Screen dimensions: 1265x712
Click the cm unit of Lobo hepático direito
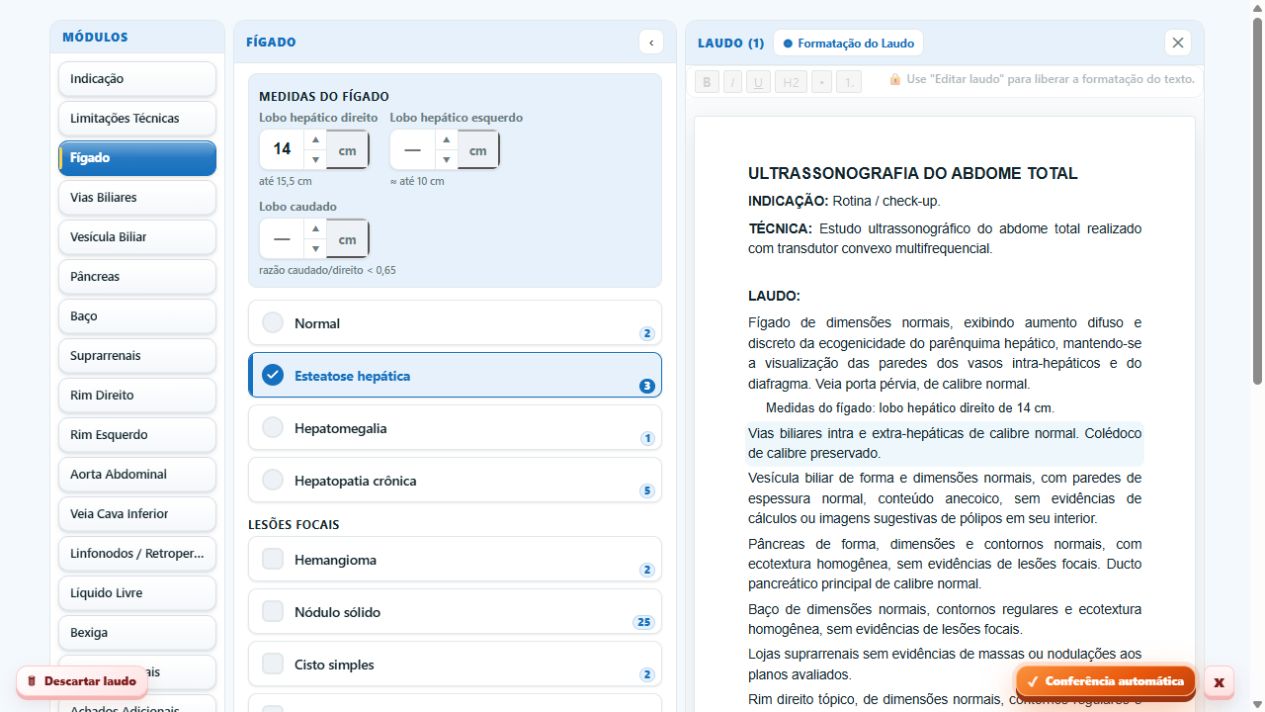[347, 150]
